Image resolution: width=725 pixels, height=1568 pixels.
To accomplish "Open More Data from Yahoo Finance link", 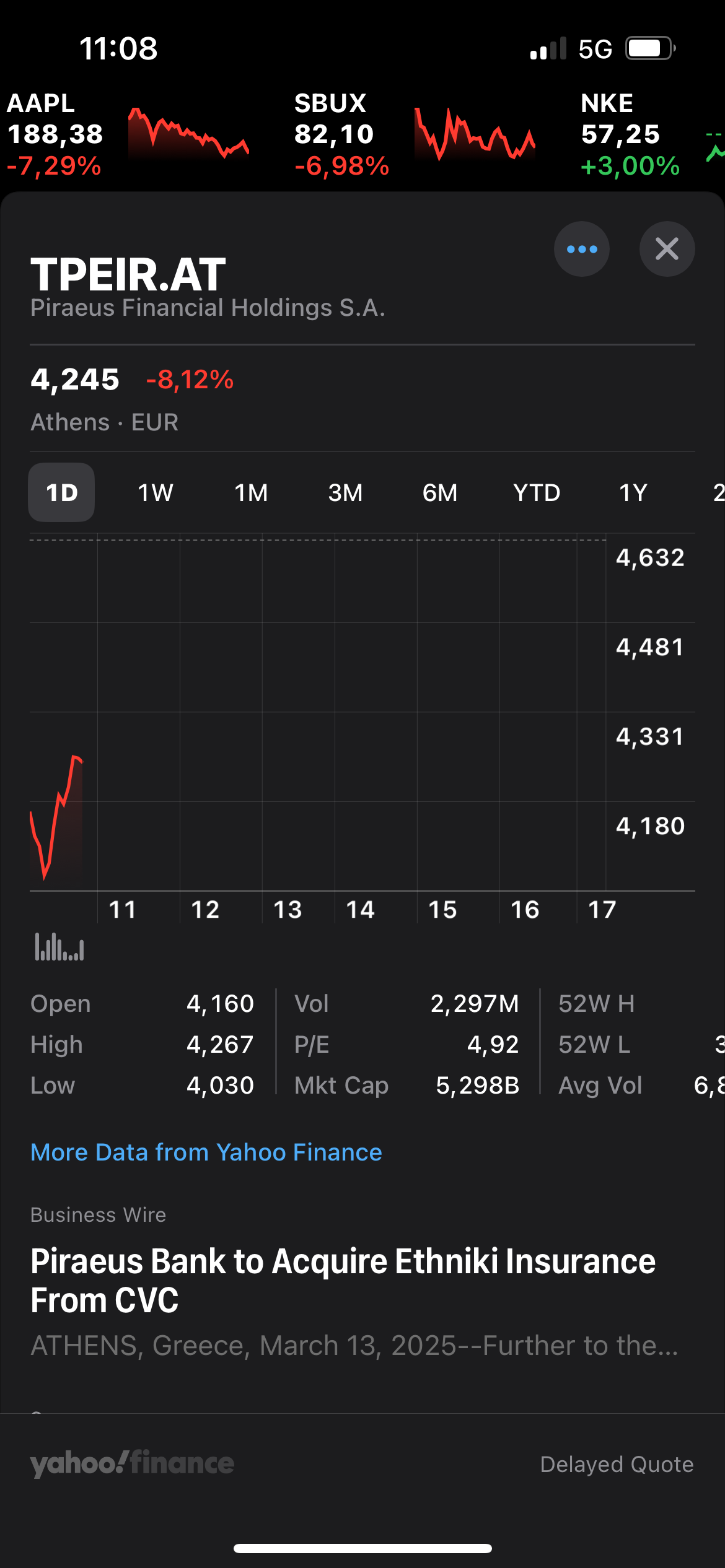I will (x=206, y=1152).
